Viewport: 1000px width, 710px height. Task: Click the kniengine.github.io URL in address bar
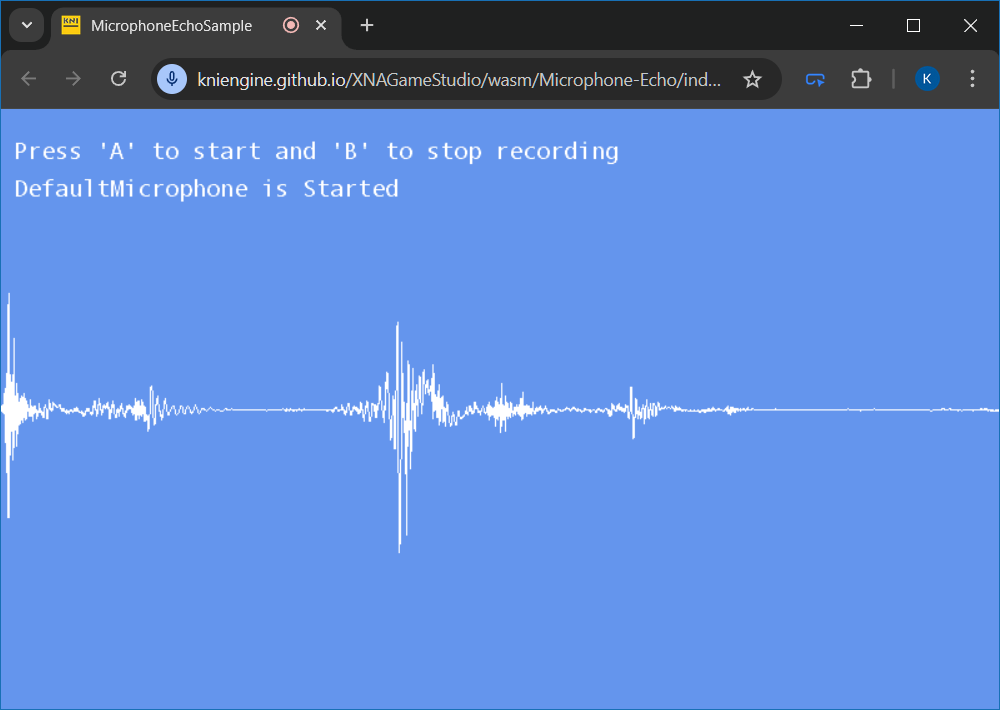tap(459, 79)
